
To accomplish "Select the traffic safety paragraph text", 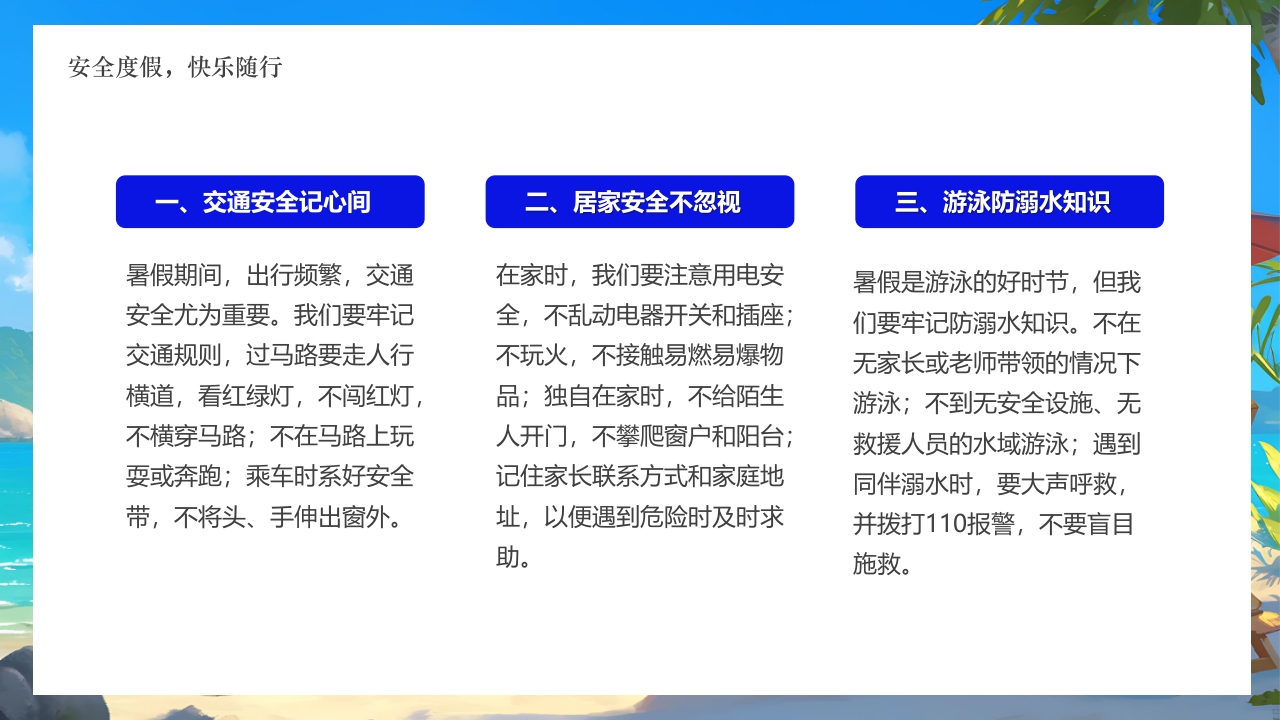I will (x=270, y=397).
